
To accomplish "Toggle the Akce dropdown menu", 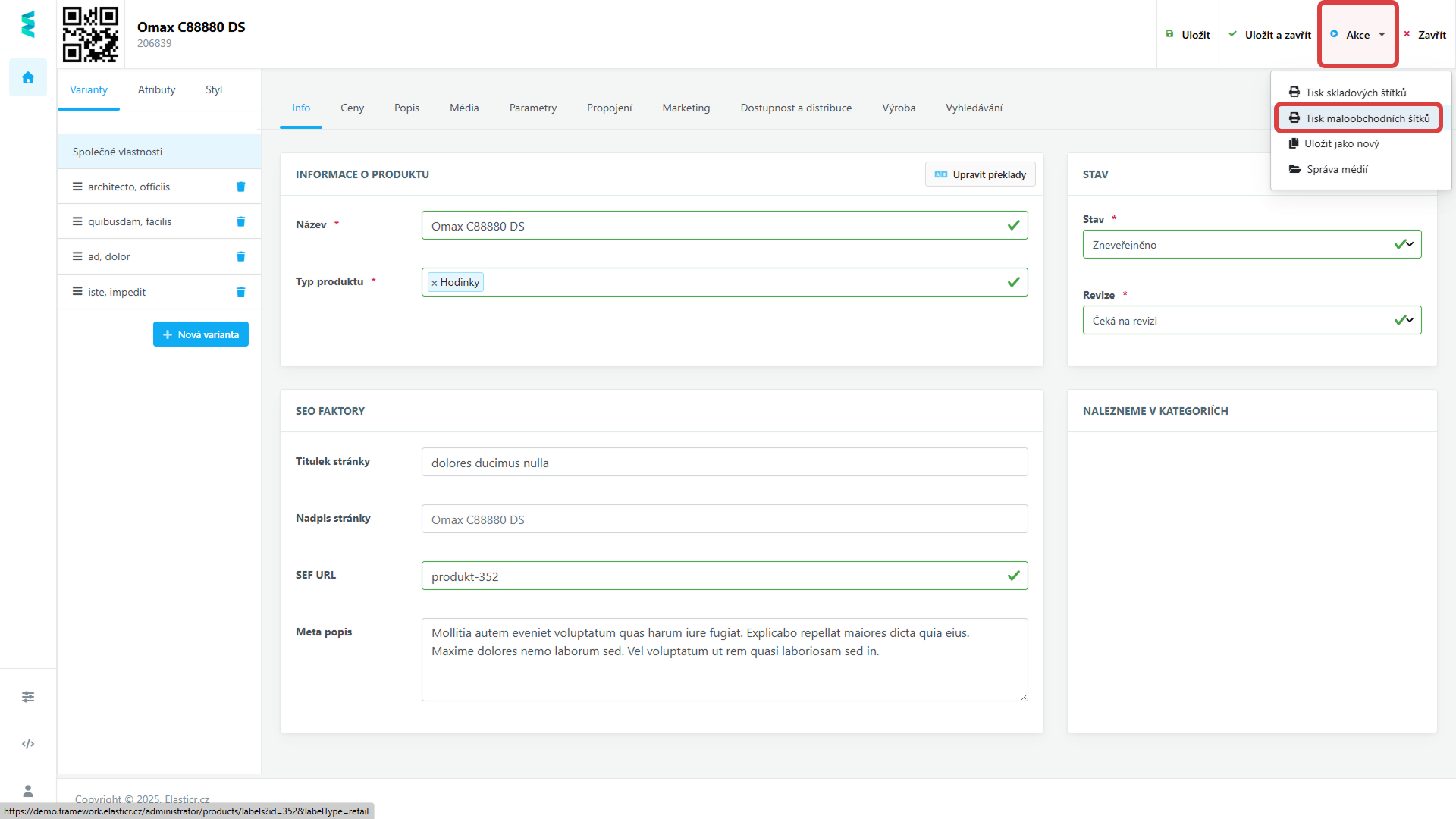I will [x=1357, y=35].
